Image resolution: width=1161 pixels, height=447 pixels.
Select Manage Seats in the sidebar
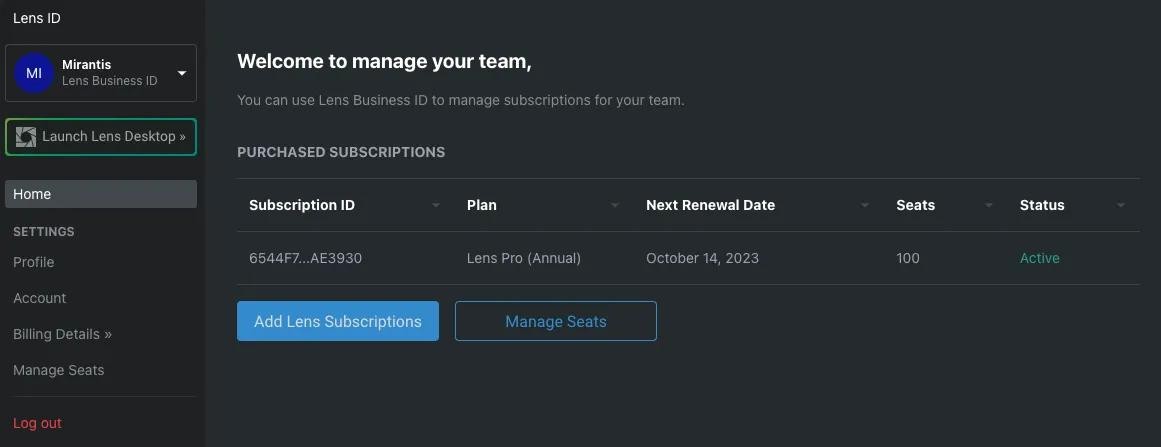tap(59, 370)
